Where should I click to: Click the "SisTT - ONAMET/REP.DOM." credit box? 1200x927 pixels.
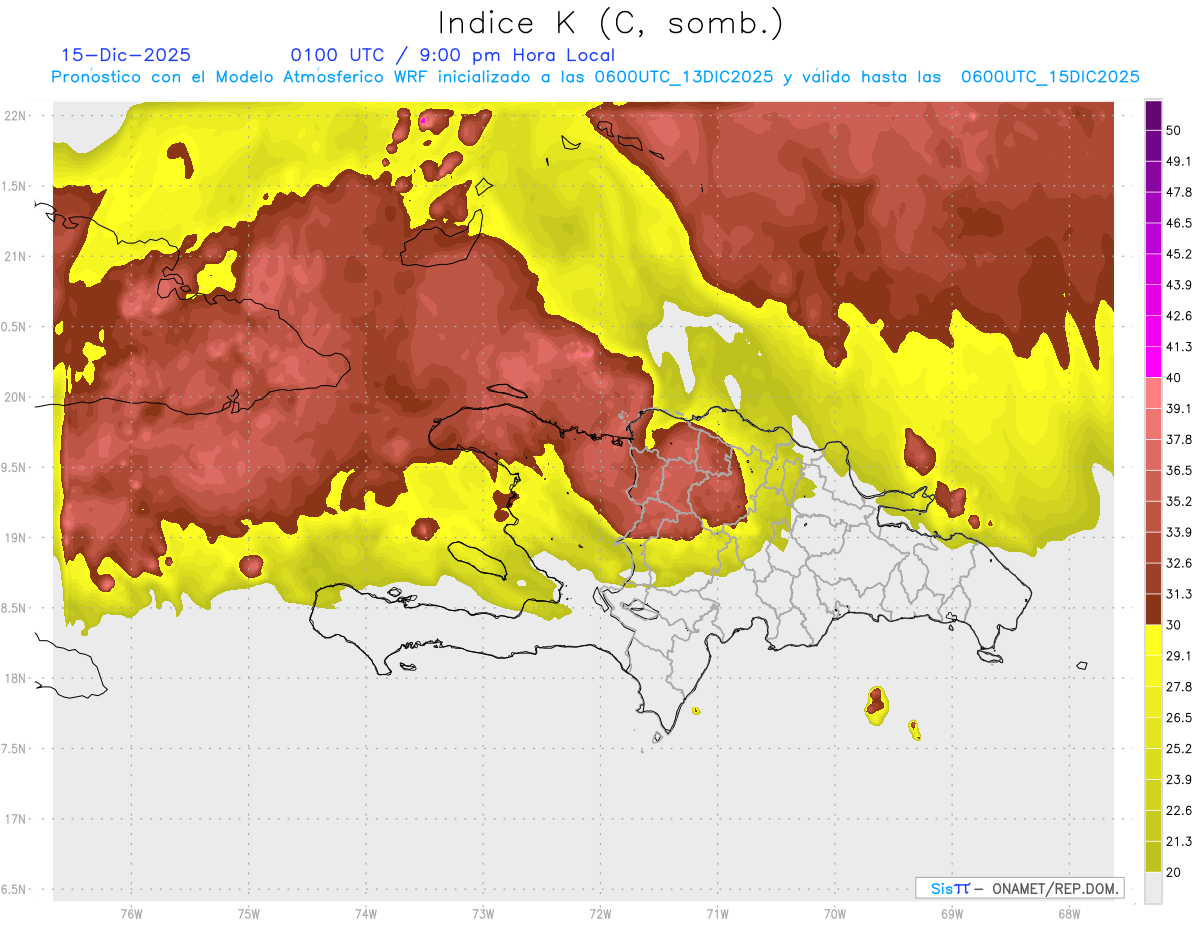click(x=1020, y=888)
